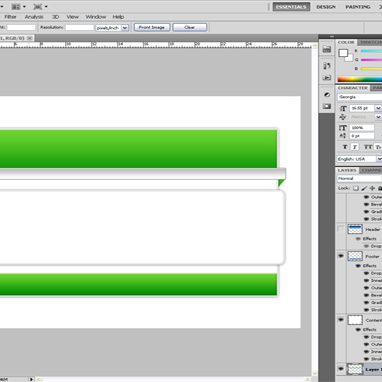This screenshot has height=382, width=382.
Task: Switch to the Design workspace
Action: click(x=326, y=7)
